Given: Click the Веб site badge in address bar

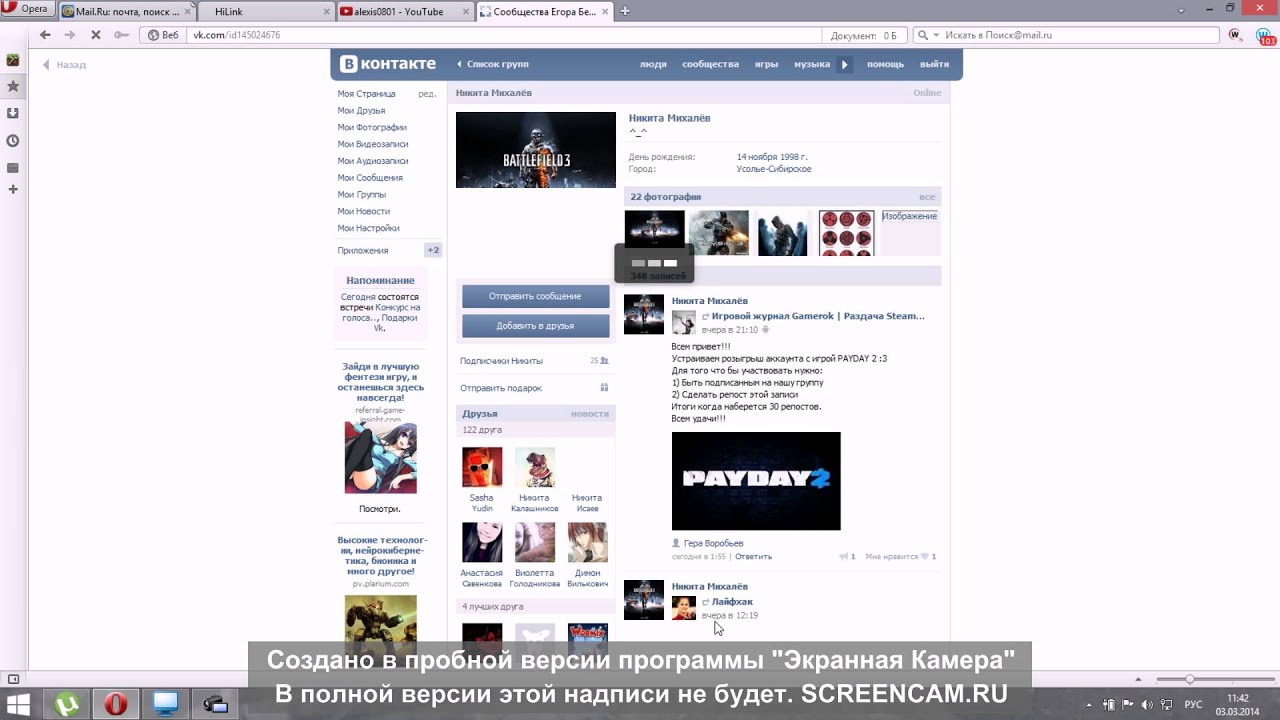Looking at the screenshot, I should point(164,35).
